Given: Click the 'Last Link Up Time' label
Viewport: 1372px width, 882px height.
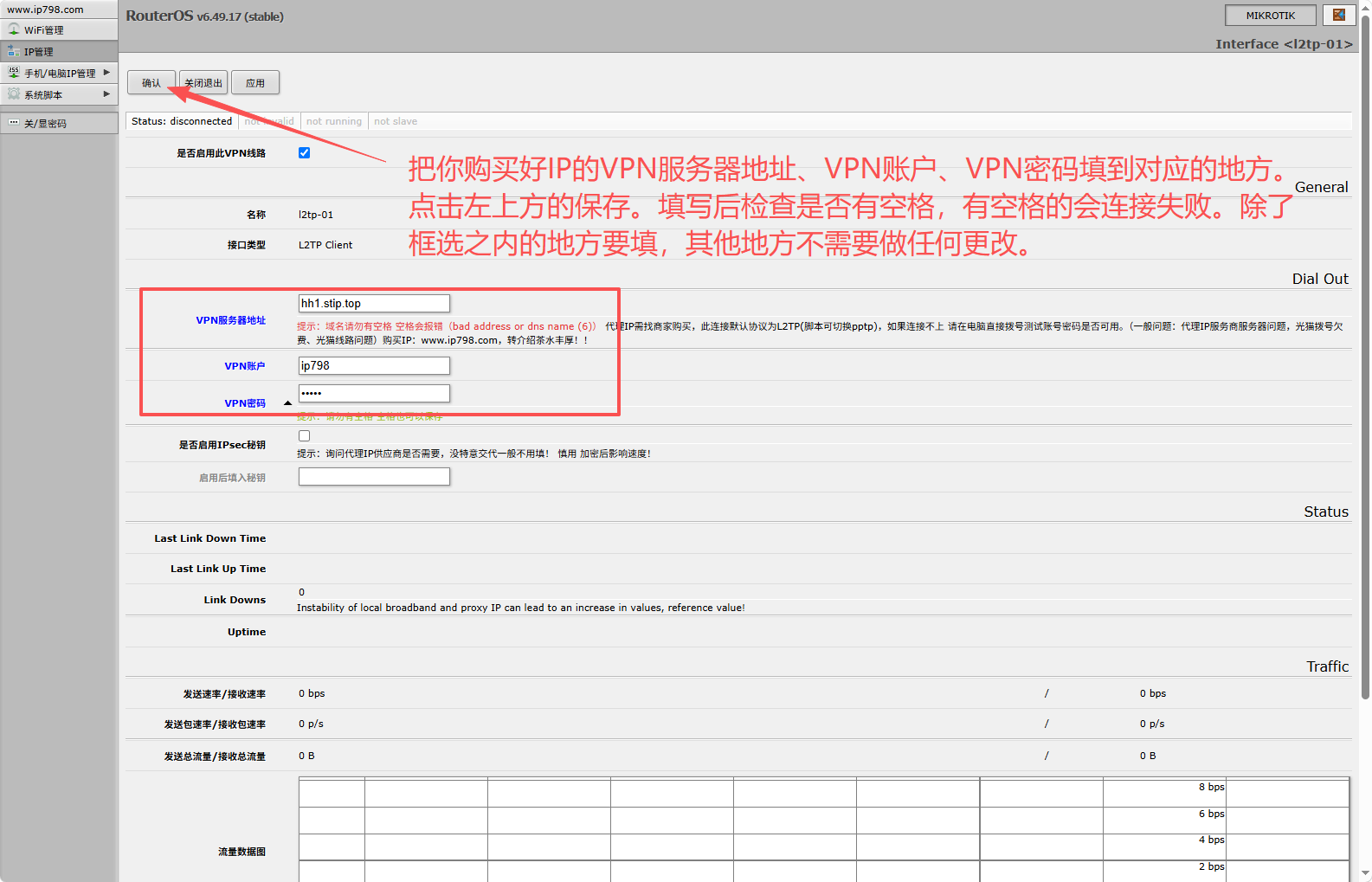Looking at the screenshot, I should (218, 569).
